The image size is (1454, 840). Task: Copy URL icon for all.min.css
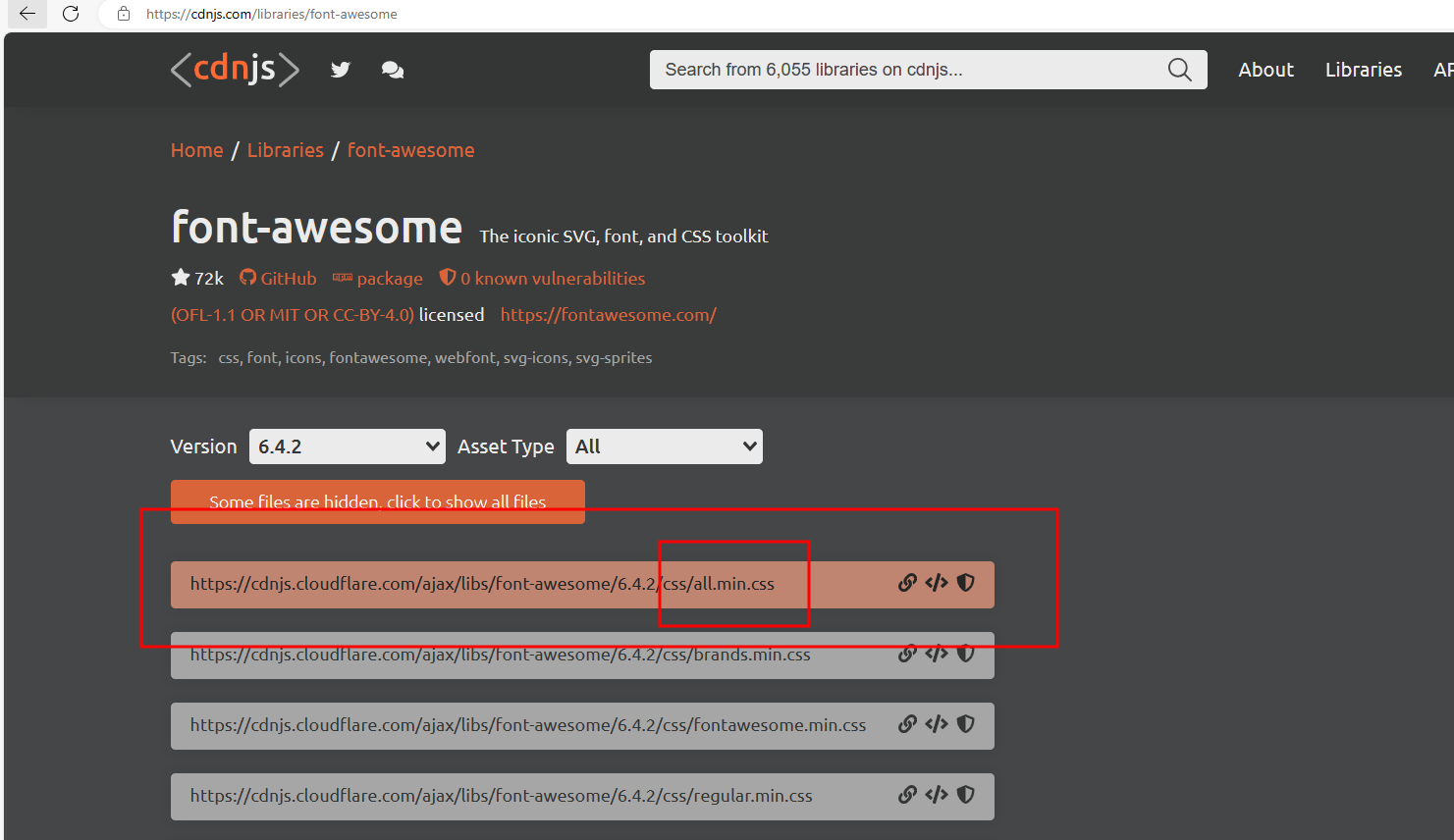tap(907, 583)
